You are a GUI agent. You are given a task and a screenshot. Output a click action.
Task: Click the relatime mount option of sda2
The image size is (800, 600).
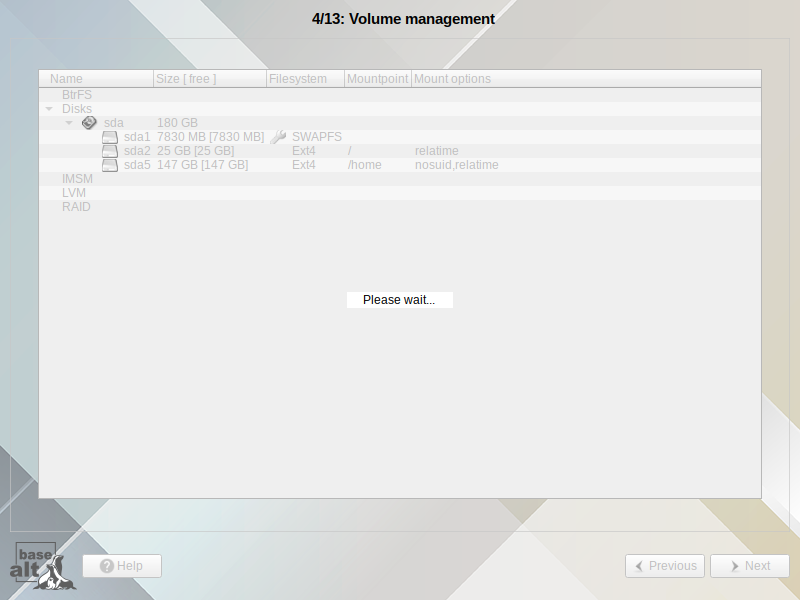pyautogui.click(x=437, y=151)
